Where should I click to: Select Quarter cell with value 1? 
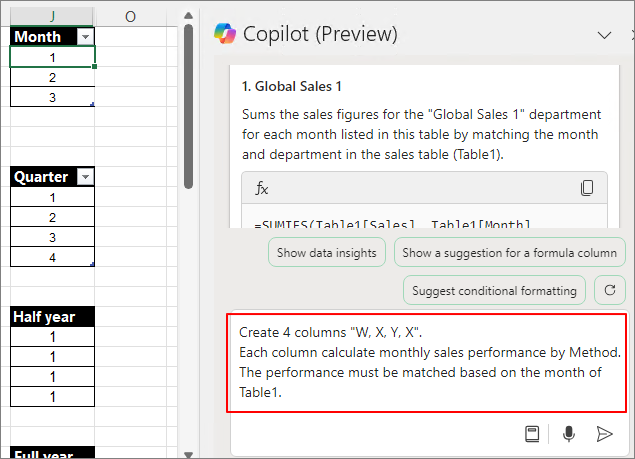pos(52,197)
